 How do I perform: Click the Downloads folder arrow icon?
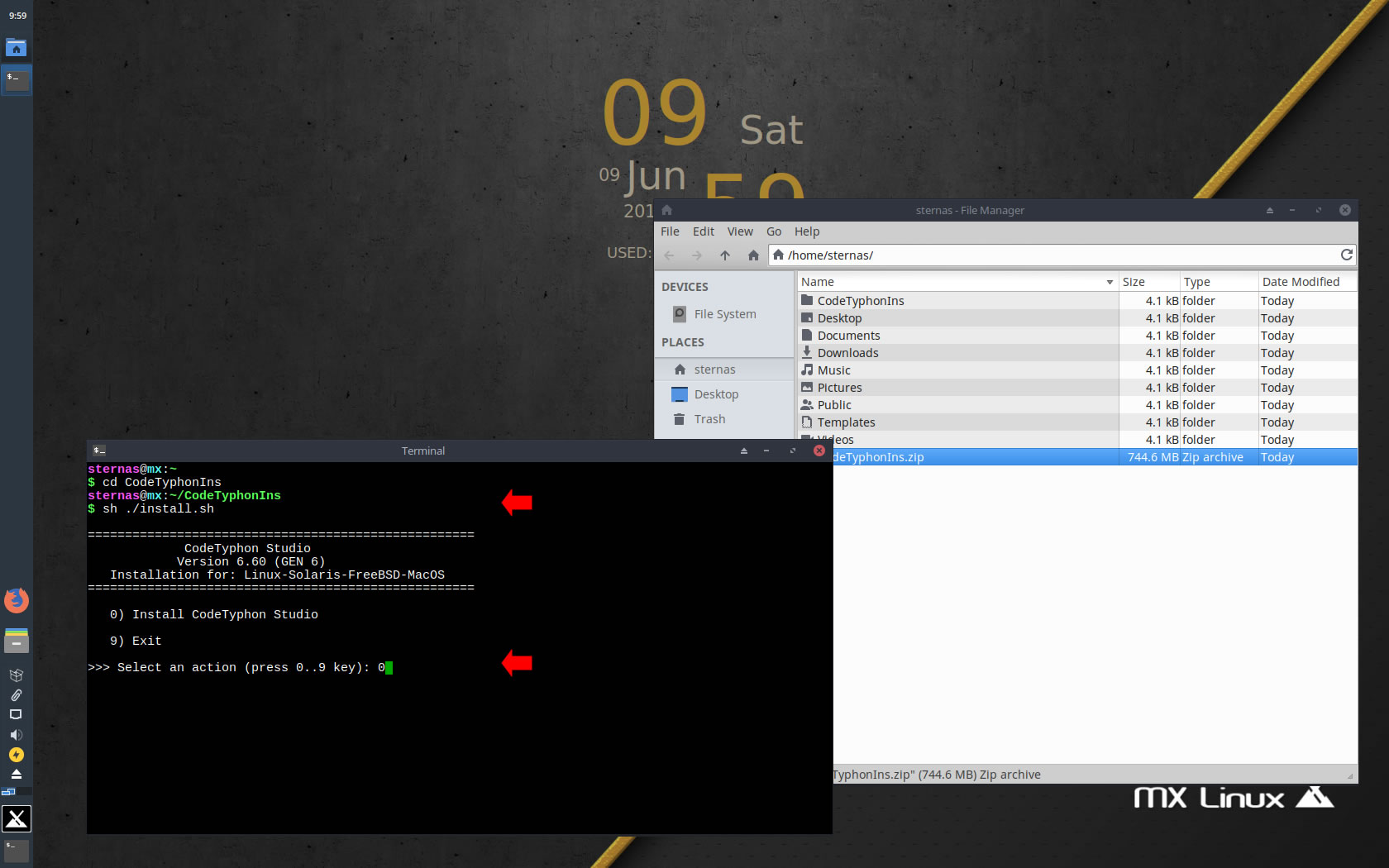(807, 352)
